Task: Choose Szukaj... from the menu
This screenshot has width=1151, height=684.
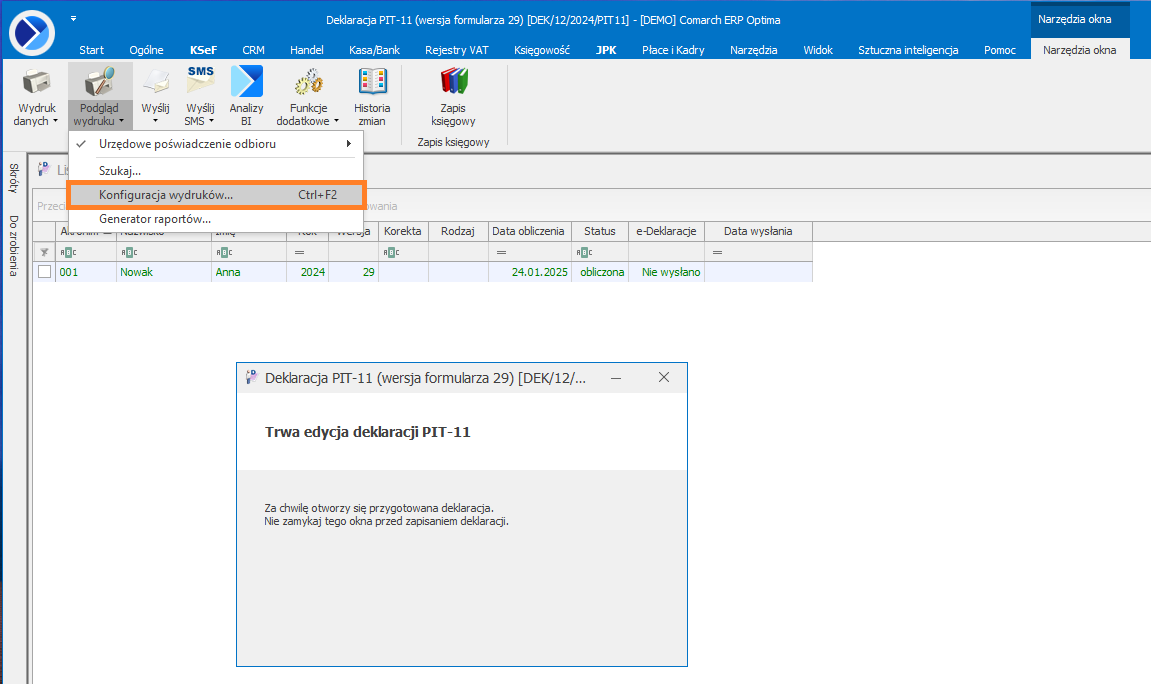Action: 216,171
